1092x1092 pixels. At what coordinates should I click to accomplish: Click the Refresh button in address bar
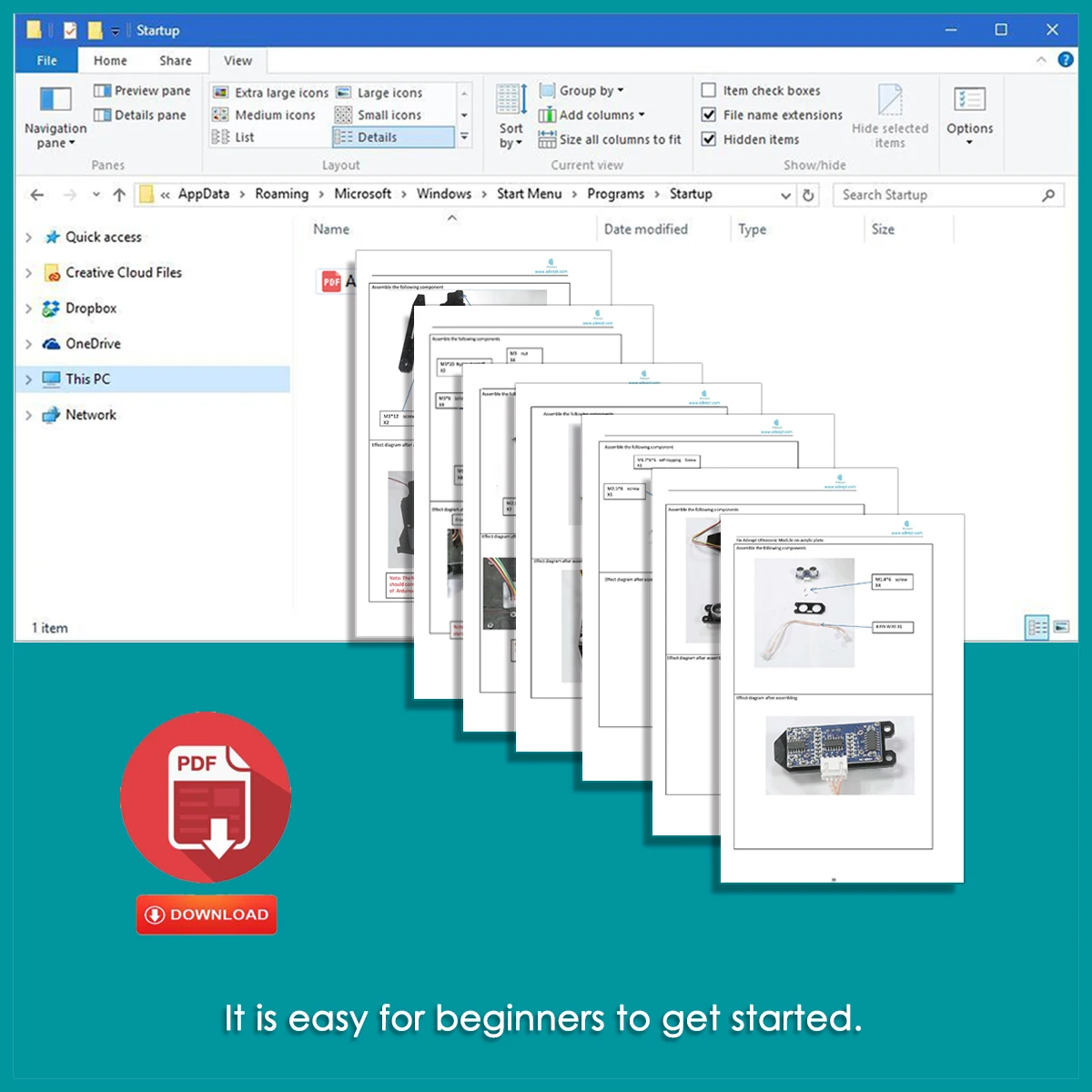pyautogui.click(x=808, y=195)
